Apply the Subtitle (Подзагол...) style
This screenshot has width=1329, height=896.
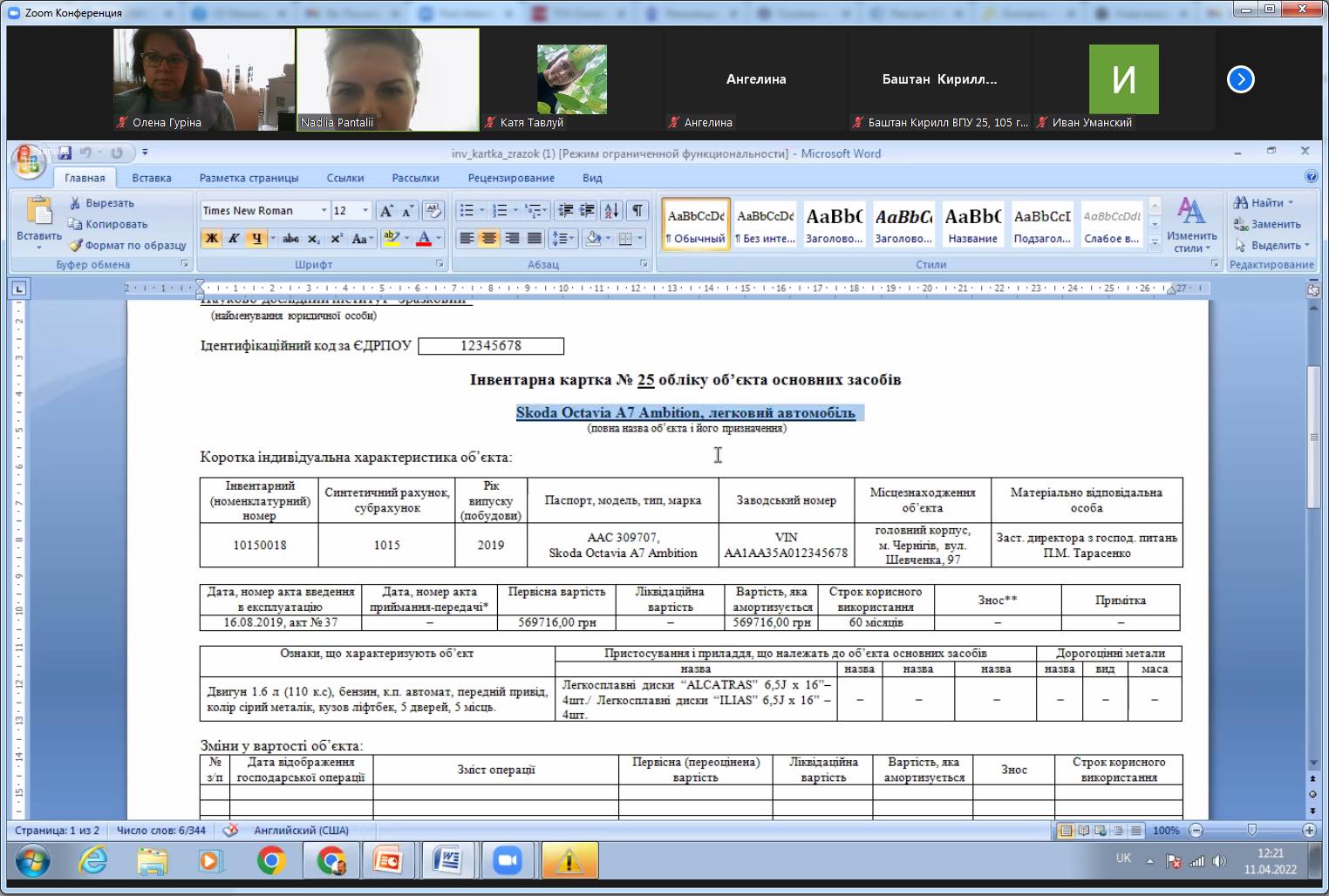[1042, 225]
